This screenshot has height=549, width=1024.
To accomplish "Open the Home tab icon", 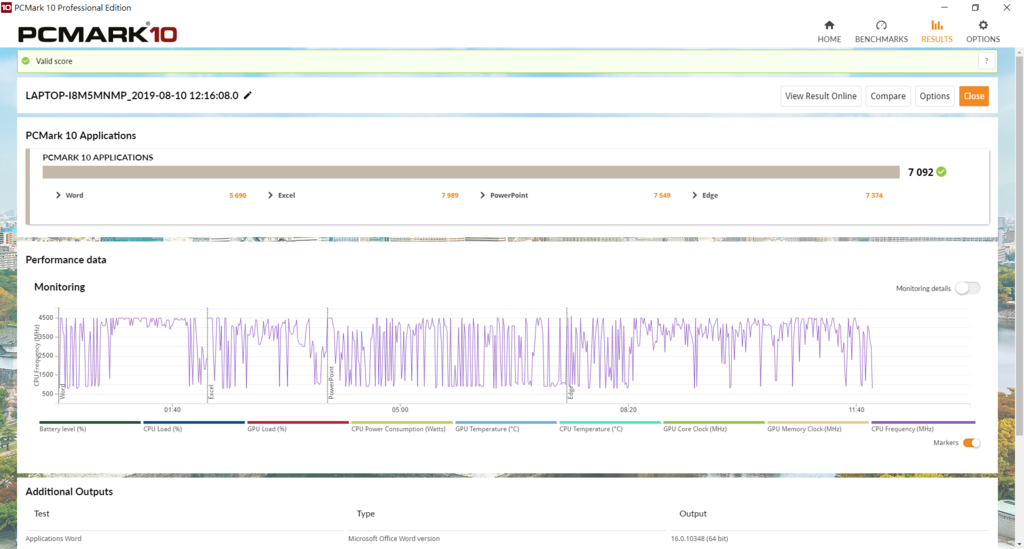I will point(829,25).
